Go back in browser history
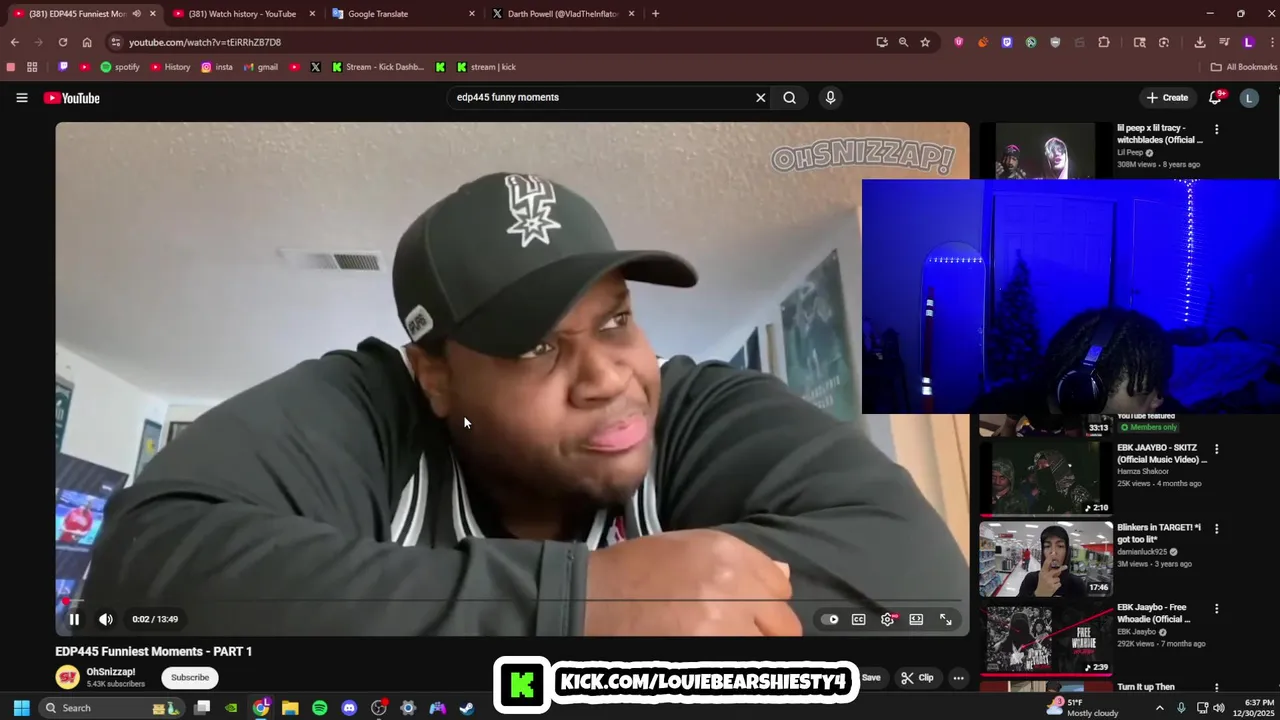The height and width of the screenshot is (720, 1280). [15, 42]
